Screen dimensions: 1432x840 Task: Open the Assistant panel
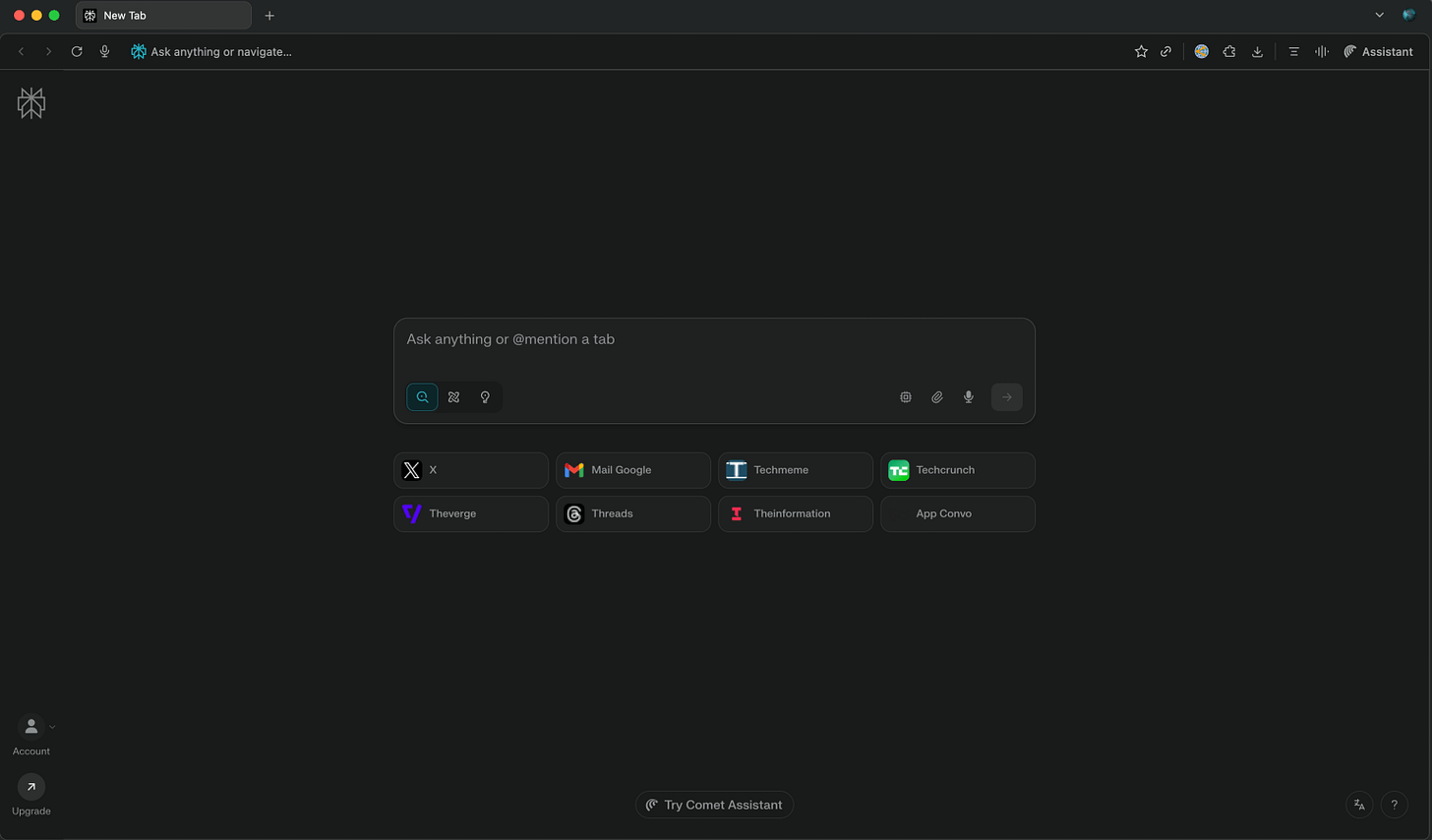tap(1378, 51)
